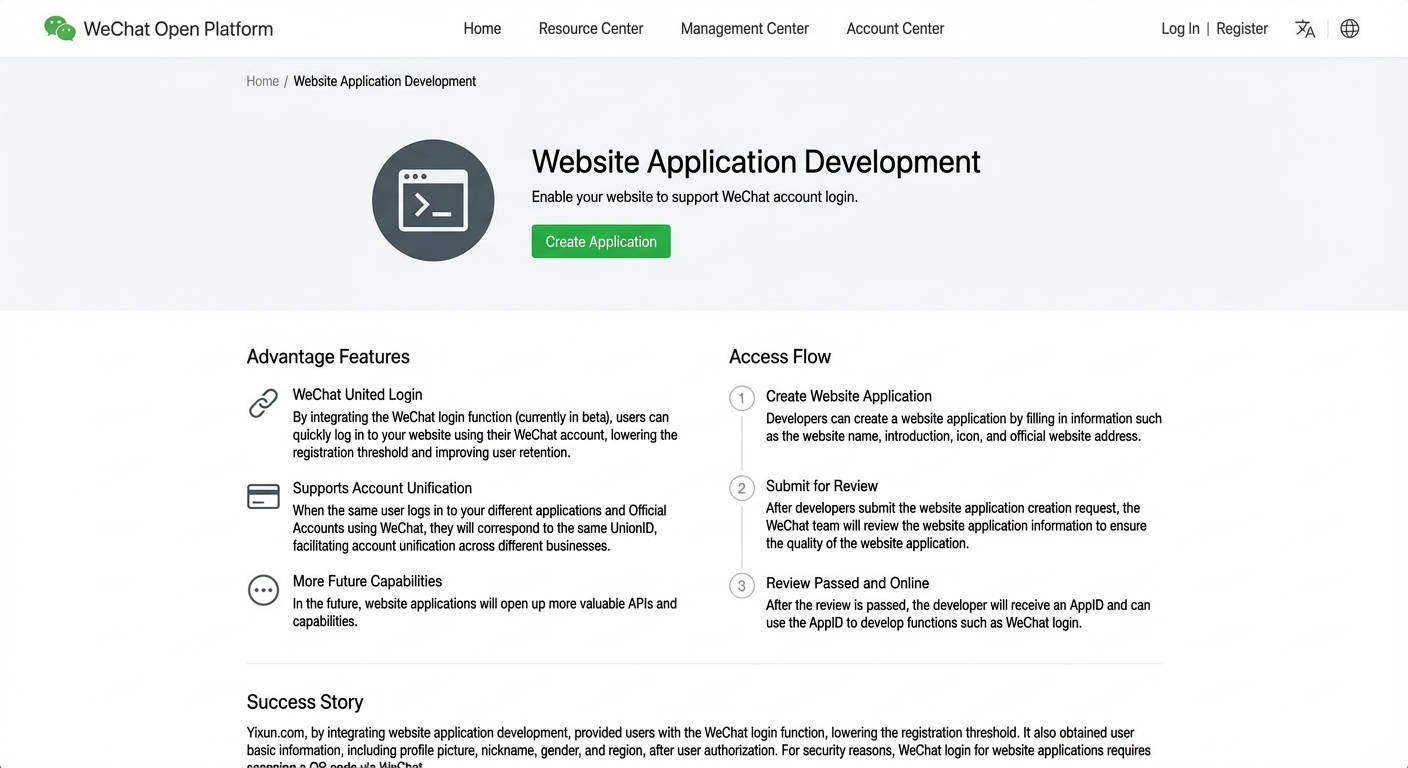Click the Access Flow heading

pos(780,357)
